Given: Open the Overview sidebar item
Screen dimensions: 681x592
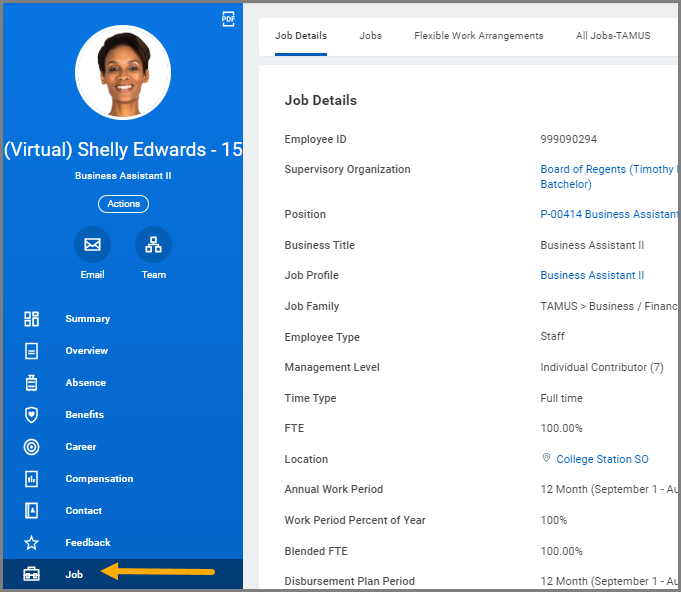Looking at the screenshot, I should [86, 351].
